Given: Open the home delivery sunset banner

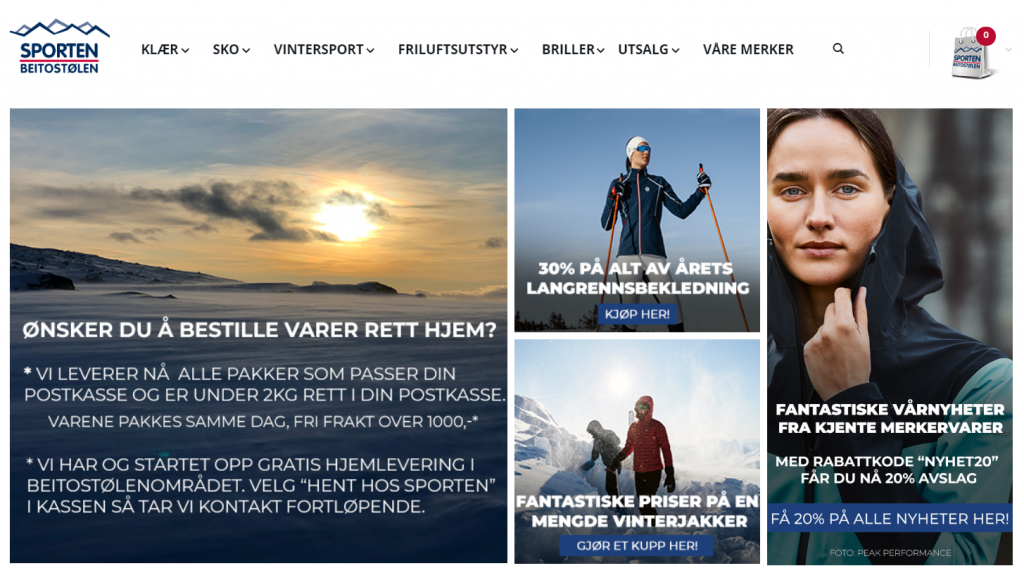Looking at the screenshot, I should (x=259, y=336).
